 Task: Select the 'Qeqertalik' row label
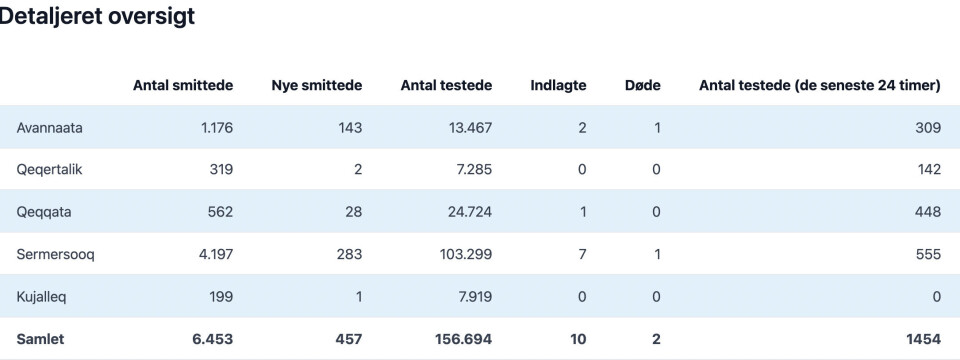point(50,170)
